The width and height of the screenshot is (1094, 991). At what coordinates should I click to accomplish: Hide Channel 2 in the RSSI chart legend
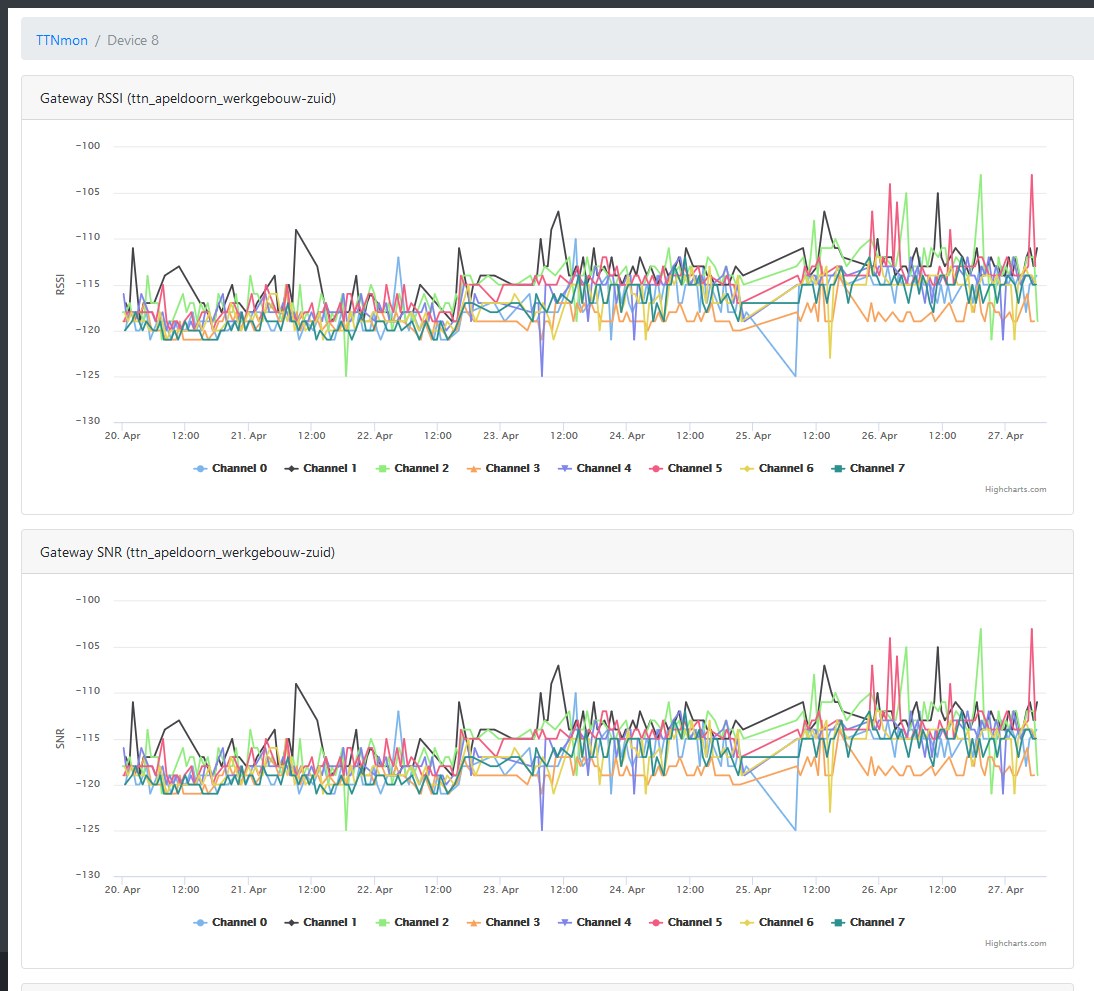412,468
